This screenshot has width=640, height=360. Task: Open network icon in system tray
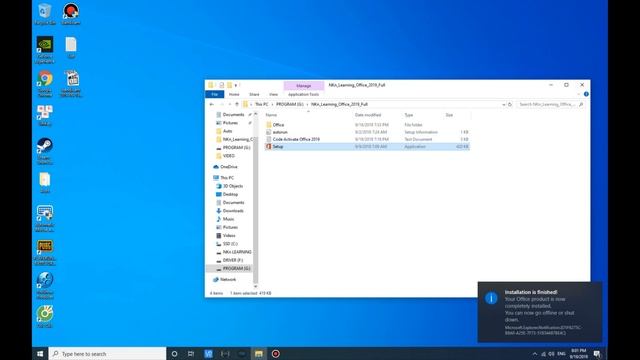pyautogui.click(x=543, y=354)
